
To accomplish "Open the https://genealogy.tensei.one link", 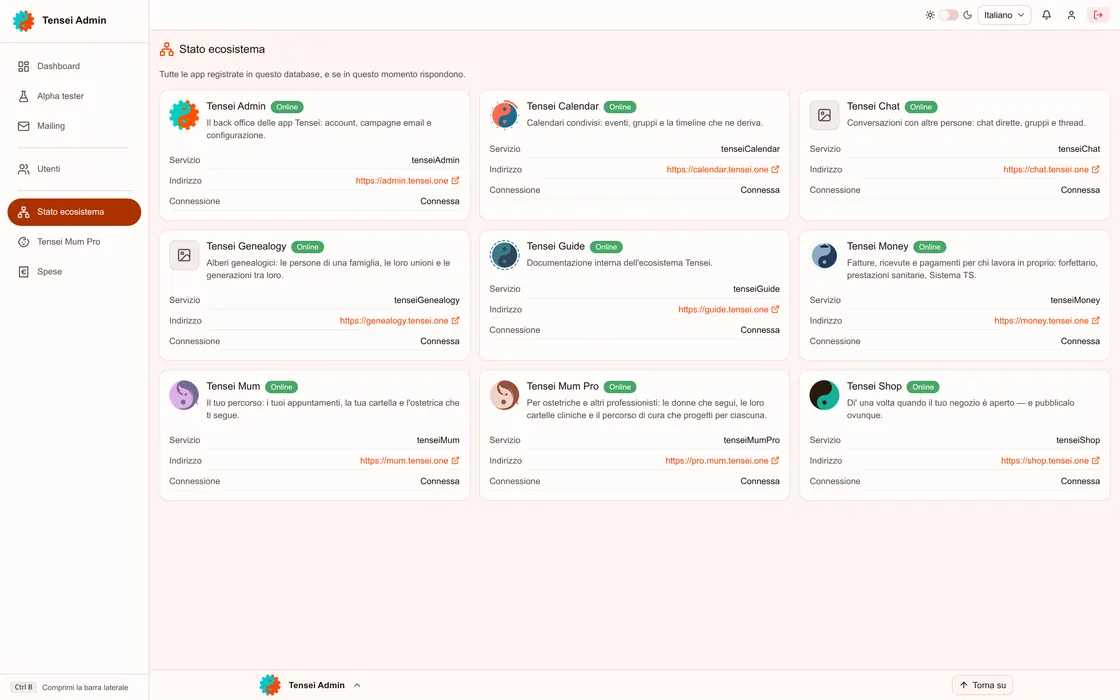I will click(399, 321).
